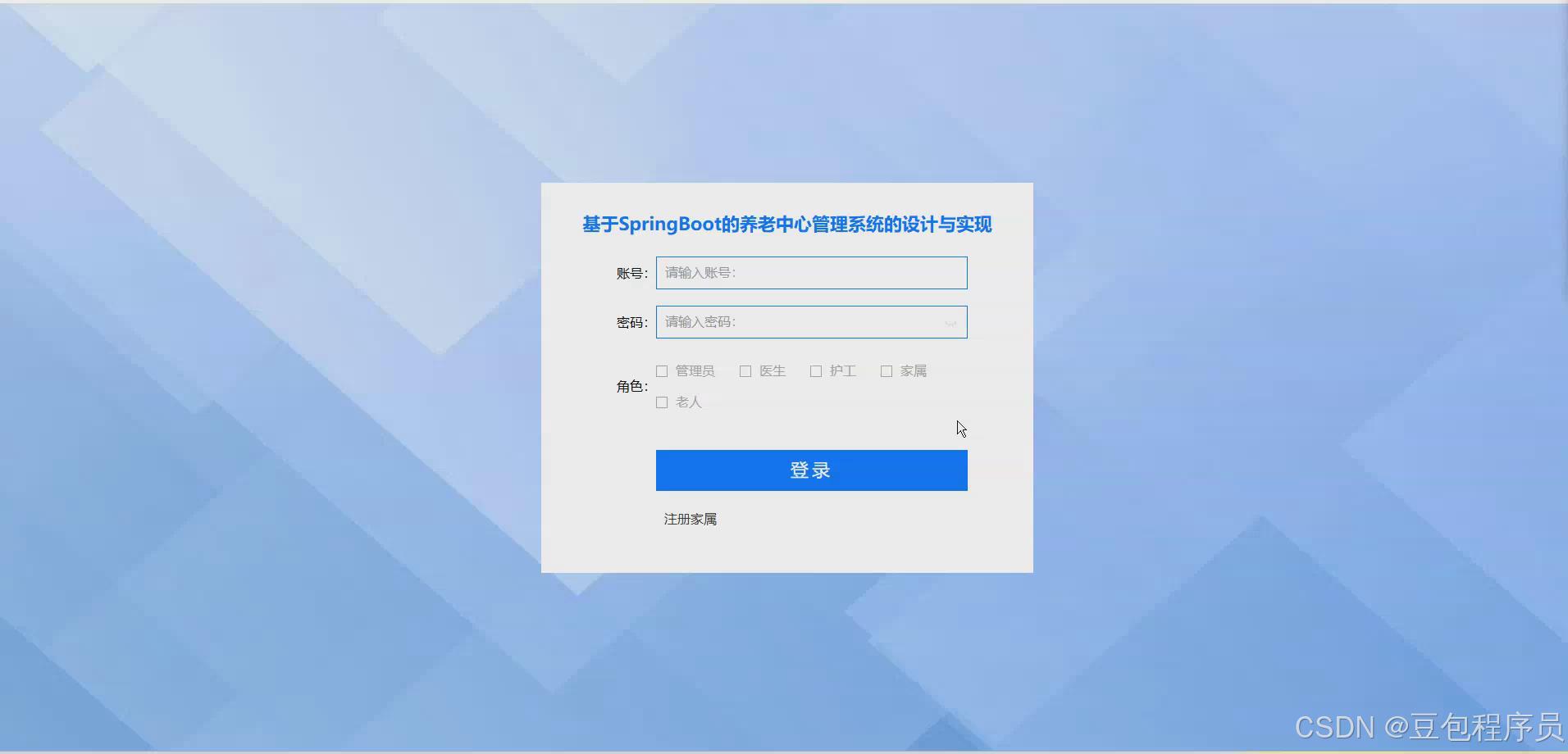Click the 请输入账号 placeholder text
This screenshot has height=754, width=1568.
click(700, 272)
